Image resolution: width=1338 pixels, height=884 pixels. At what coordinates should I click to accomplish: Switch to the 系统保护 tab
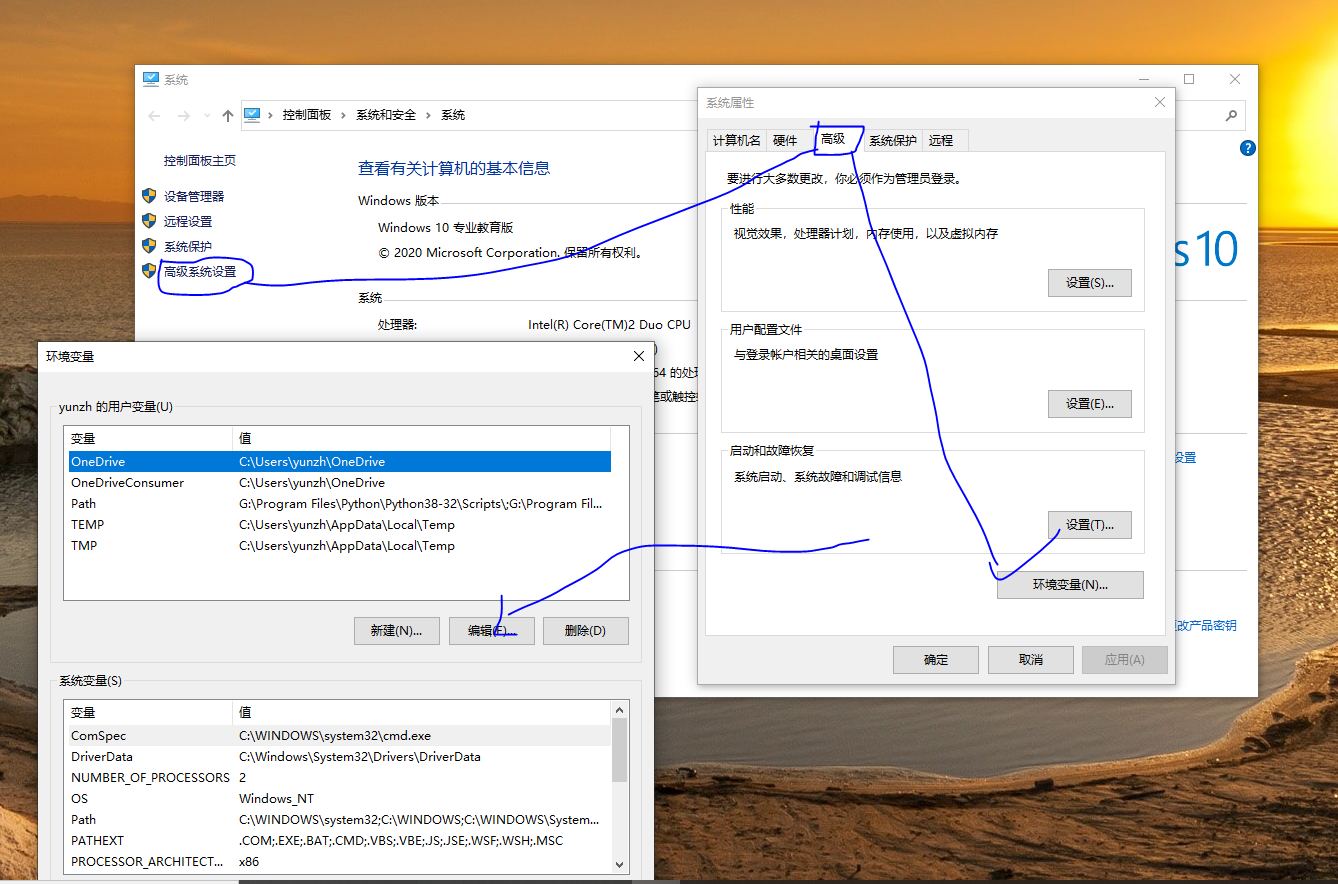point(892,140)
